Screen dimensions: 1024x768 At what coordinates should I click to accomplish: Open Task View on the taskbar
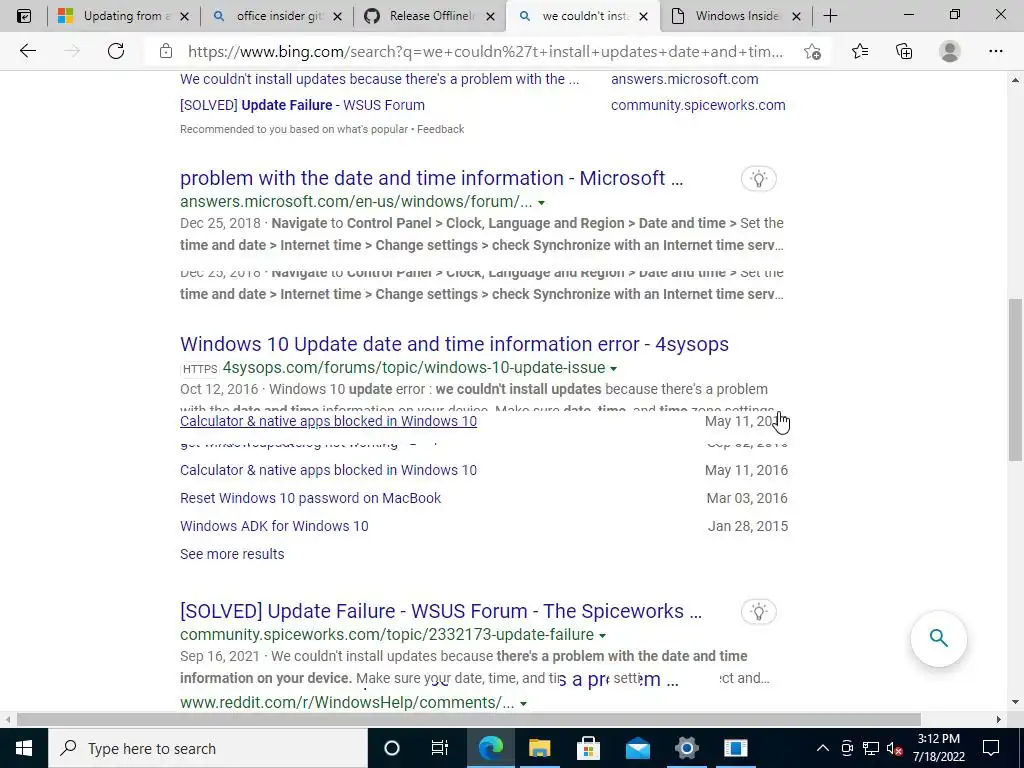440,748
